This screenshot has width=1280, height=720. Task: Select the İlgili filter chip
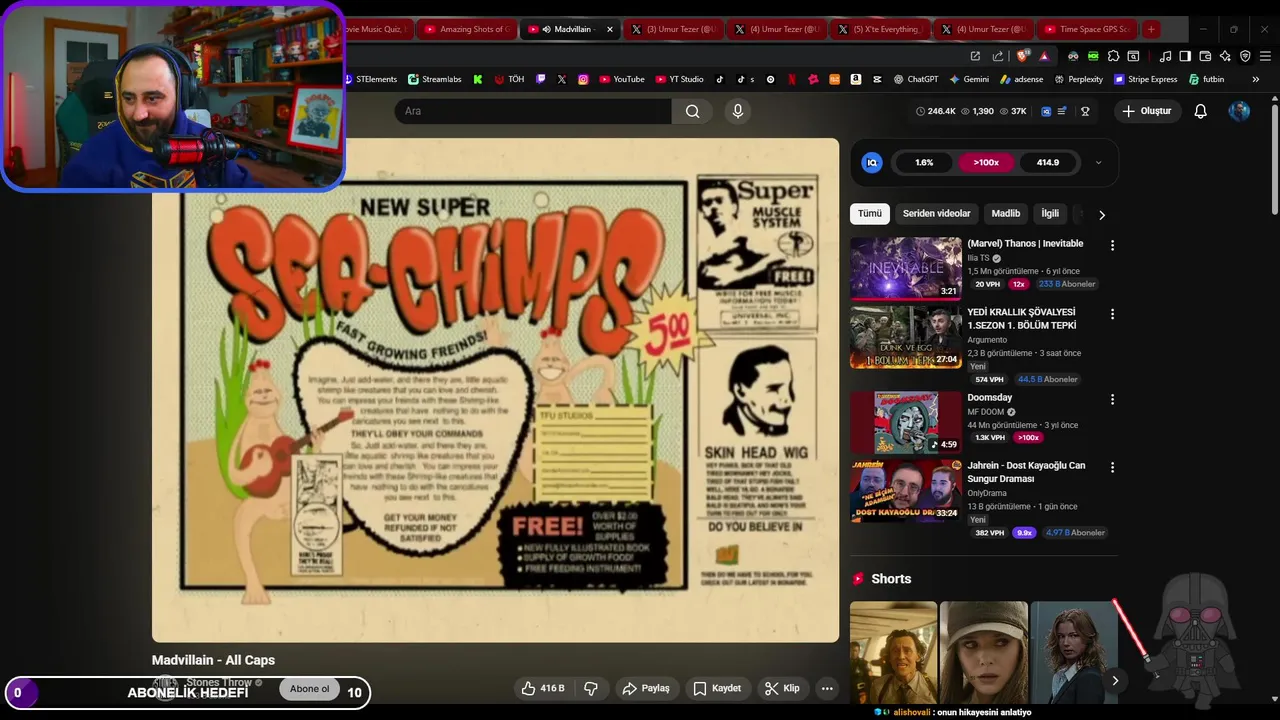(1050, 213)
